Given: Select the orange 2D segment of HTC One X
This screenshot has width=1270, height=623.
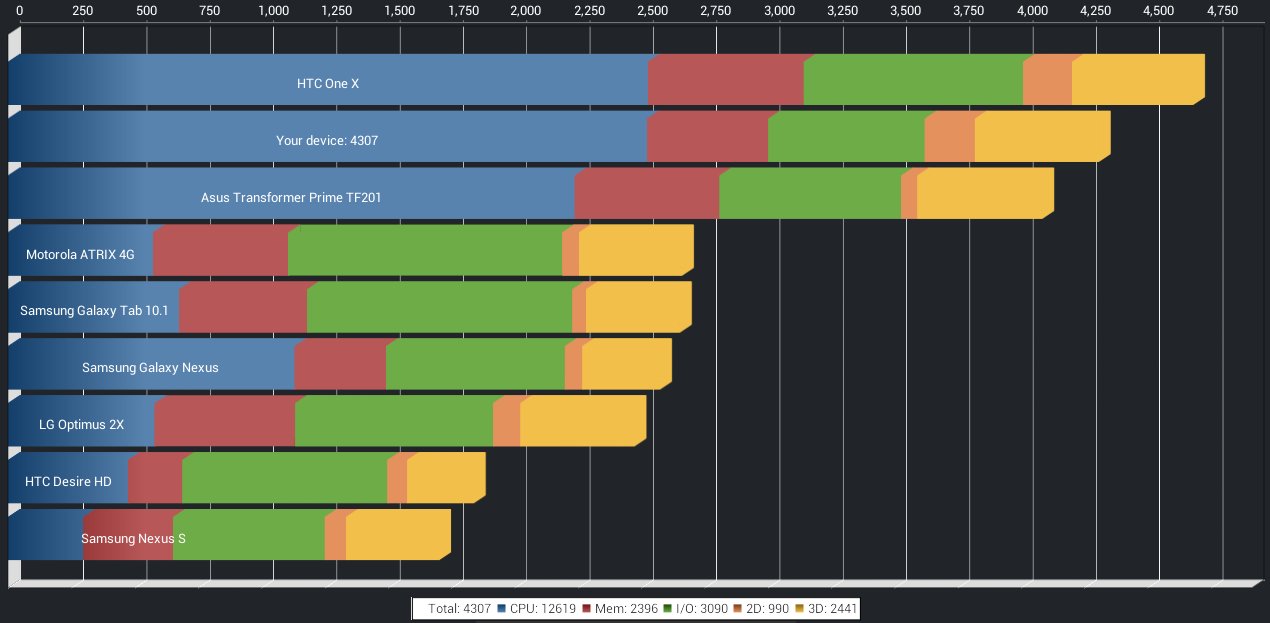Looking at the screenshot, I should pyautogui.click(x=1047, y=80).
